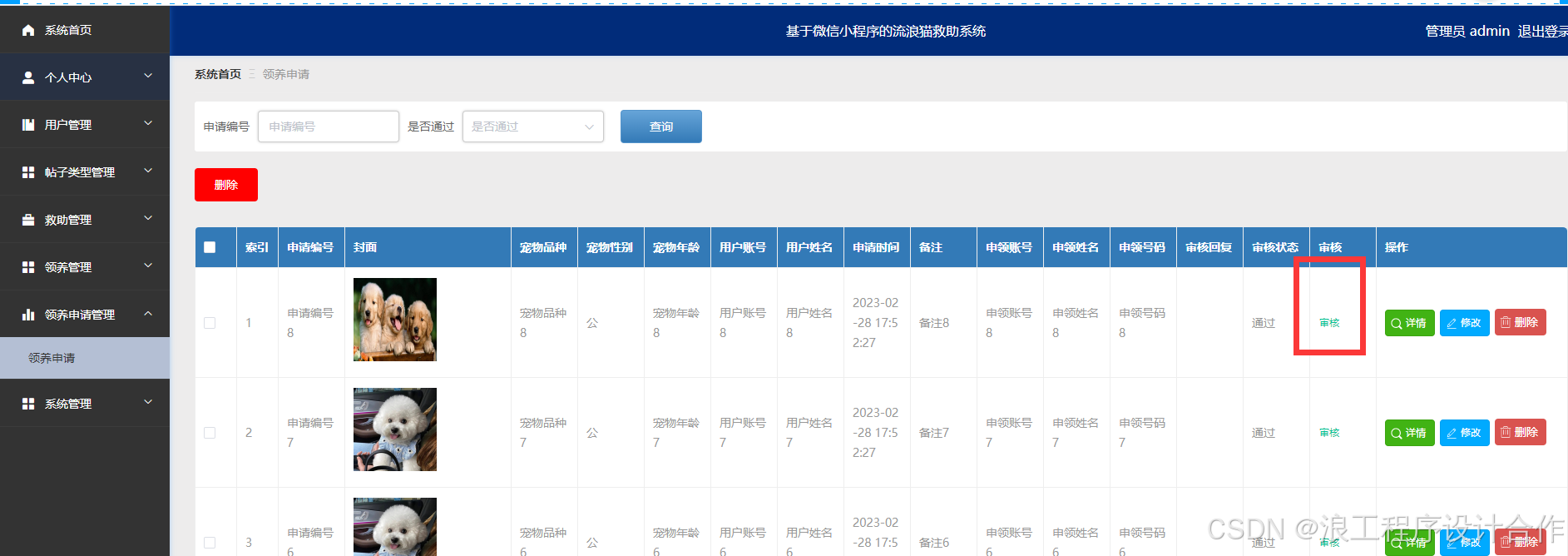Viewport: 1568px width, 556px height.
Task: Open the 是否通过 dropdown filter
Action: click(x=533, y=127)
